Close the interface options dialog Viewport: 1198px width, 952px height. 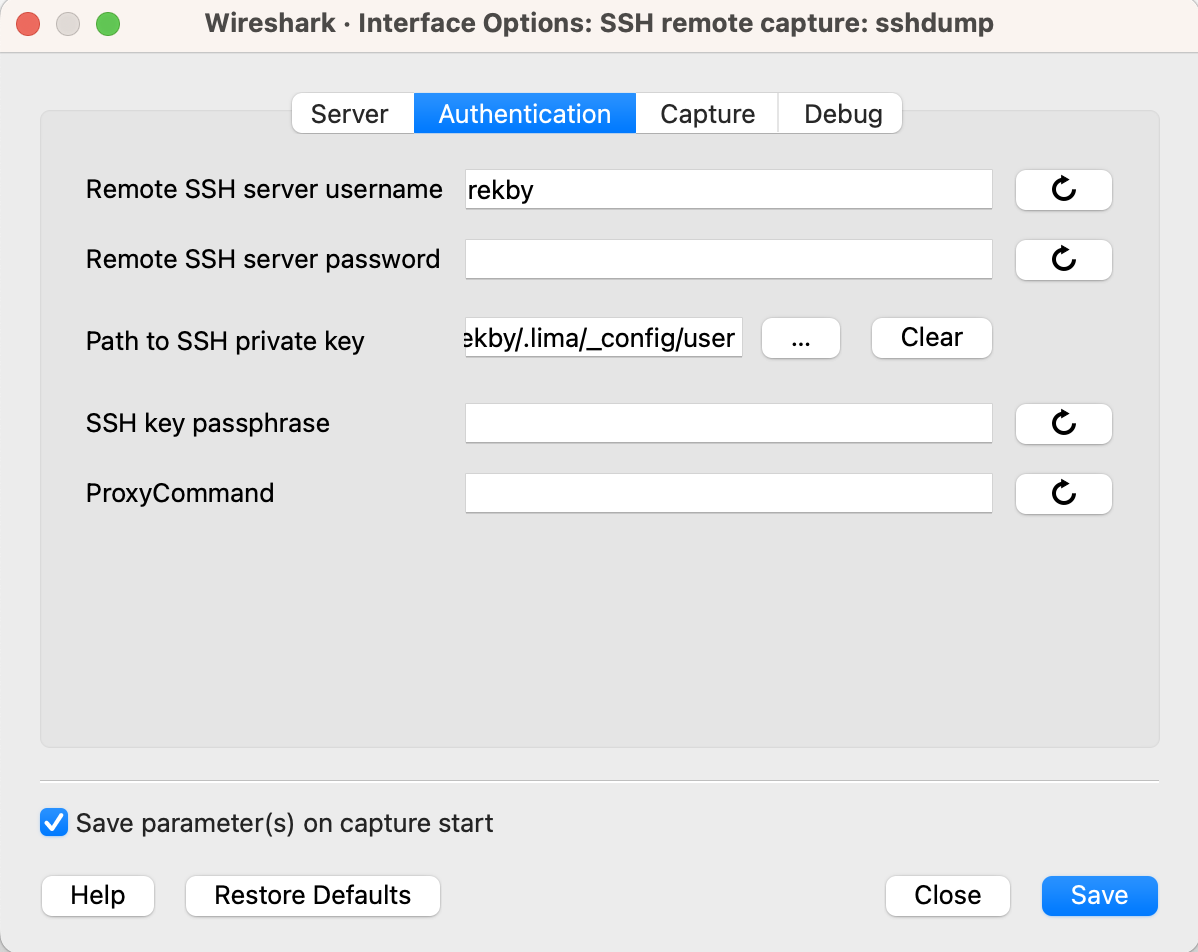point(947,896)
